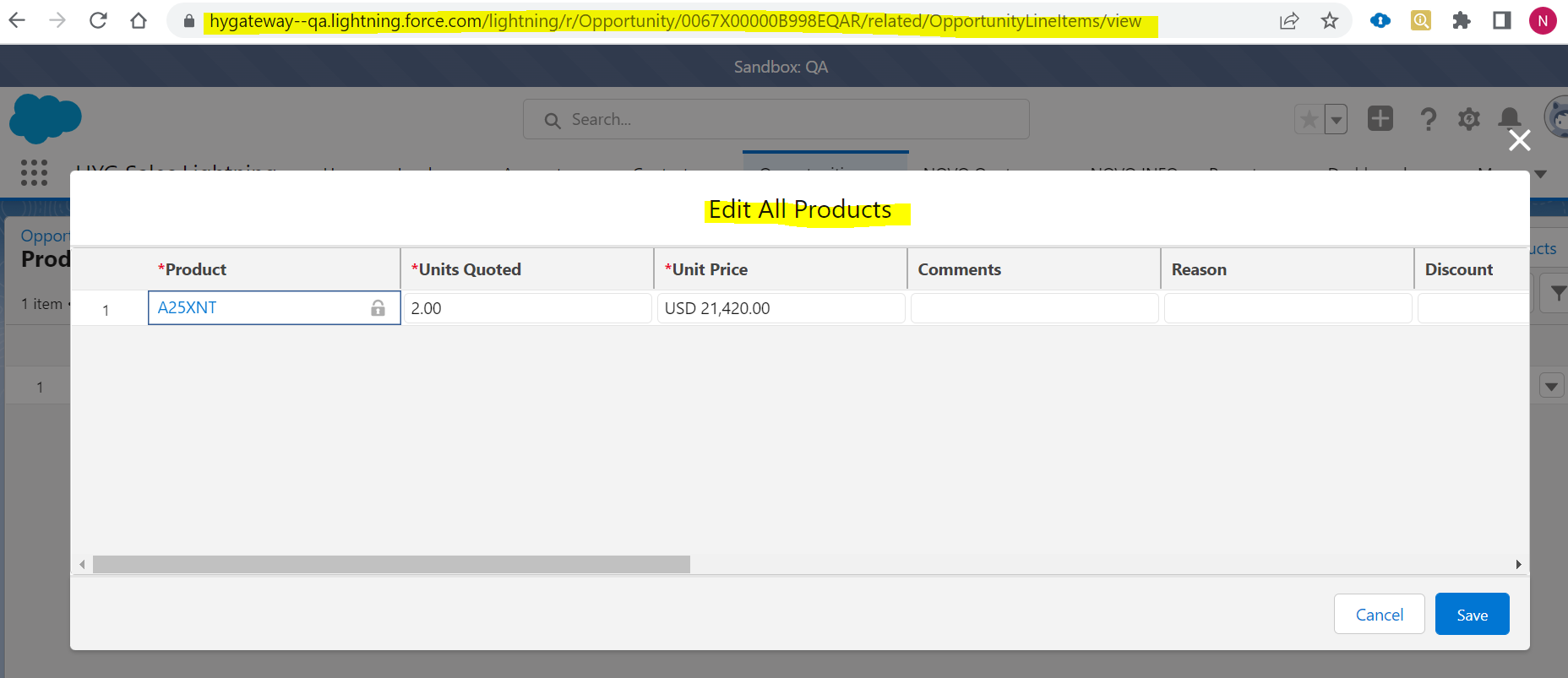Reload the current browser page
The image size is (1568, 678).
point(98,20)
